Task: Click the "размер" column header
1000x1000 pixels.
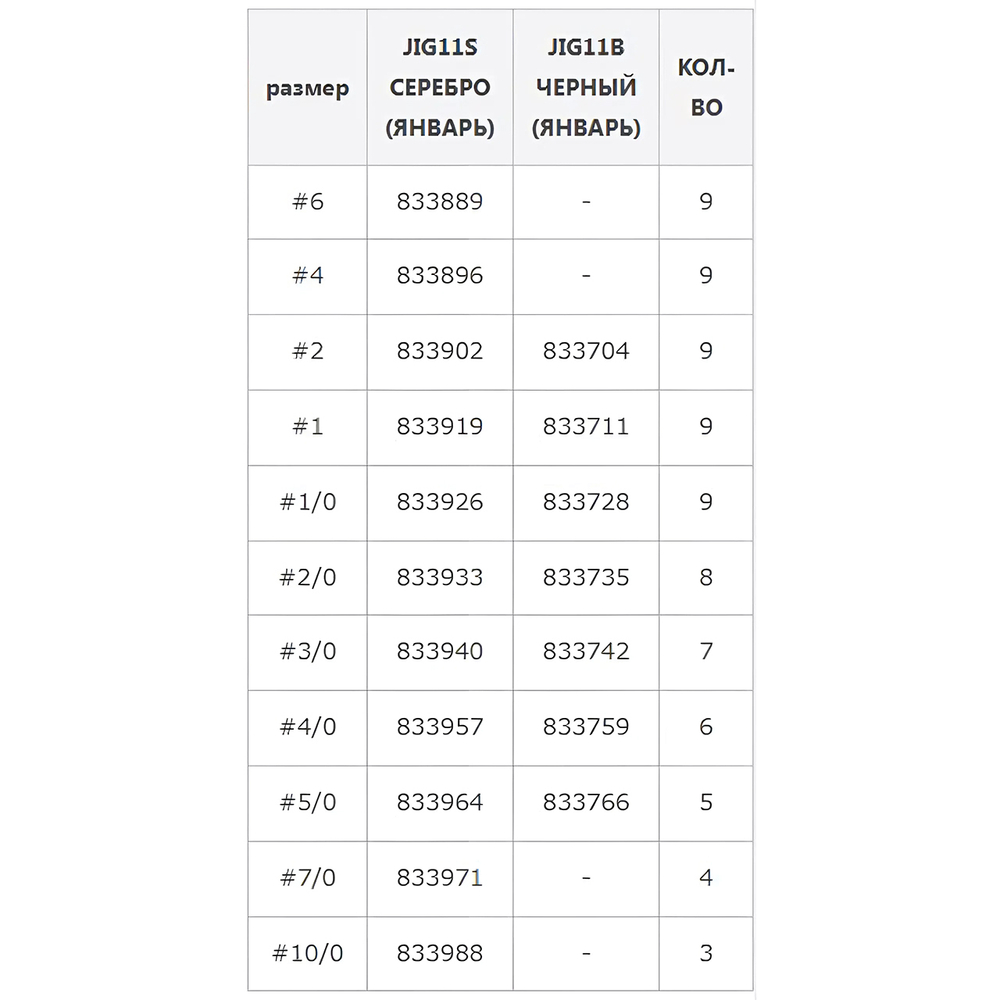Action: point(308,89)
